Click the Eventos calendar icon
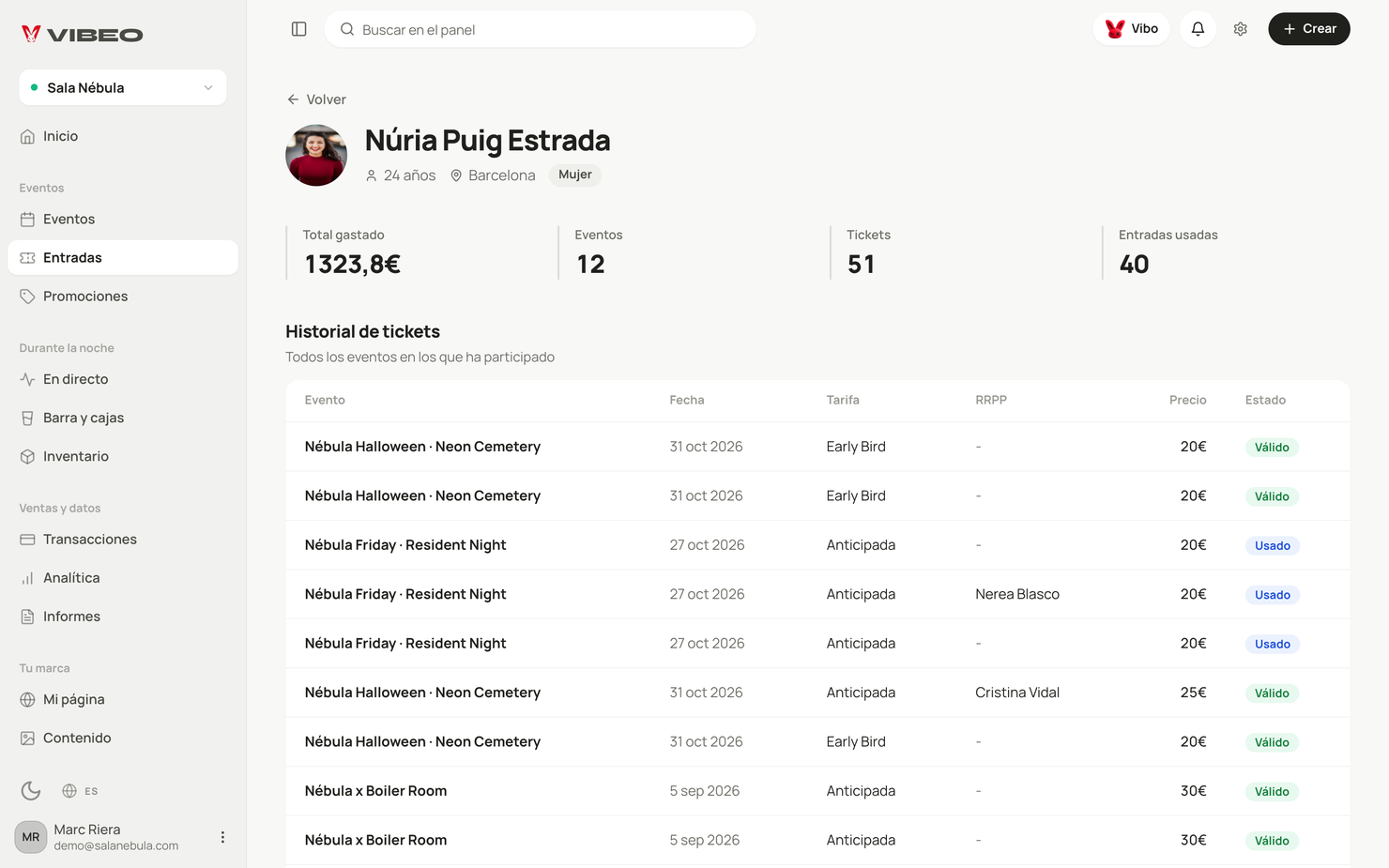 coord(27,220)
